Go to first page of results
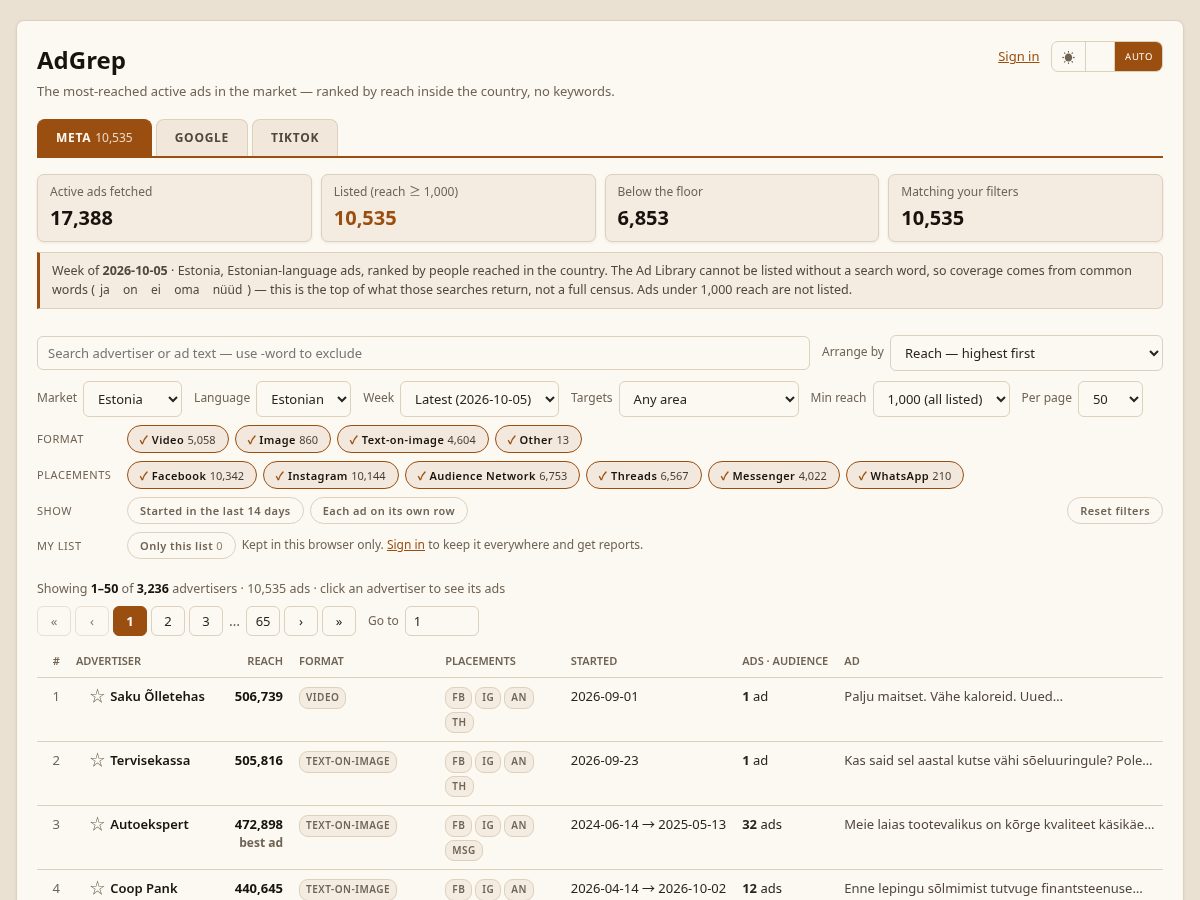 tap(54, 621)
